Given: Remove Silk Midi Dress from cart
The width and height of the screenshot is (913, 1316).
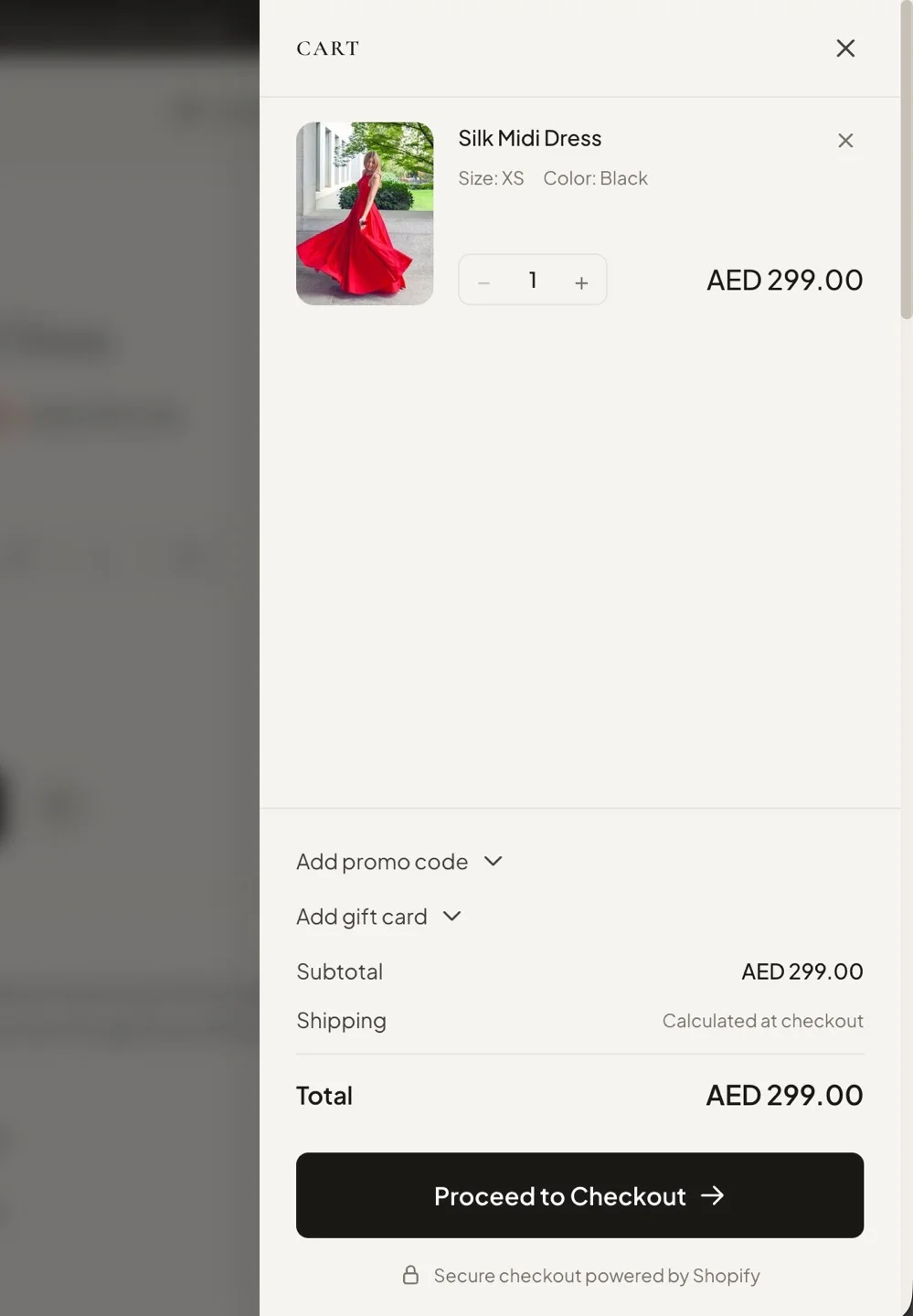Looking at the screenshot, I should pos(845,141).
